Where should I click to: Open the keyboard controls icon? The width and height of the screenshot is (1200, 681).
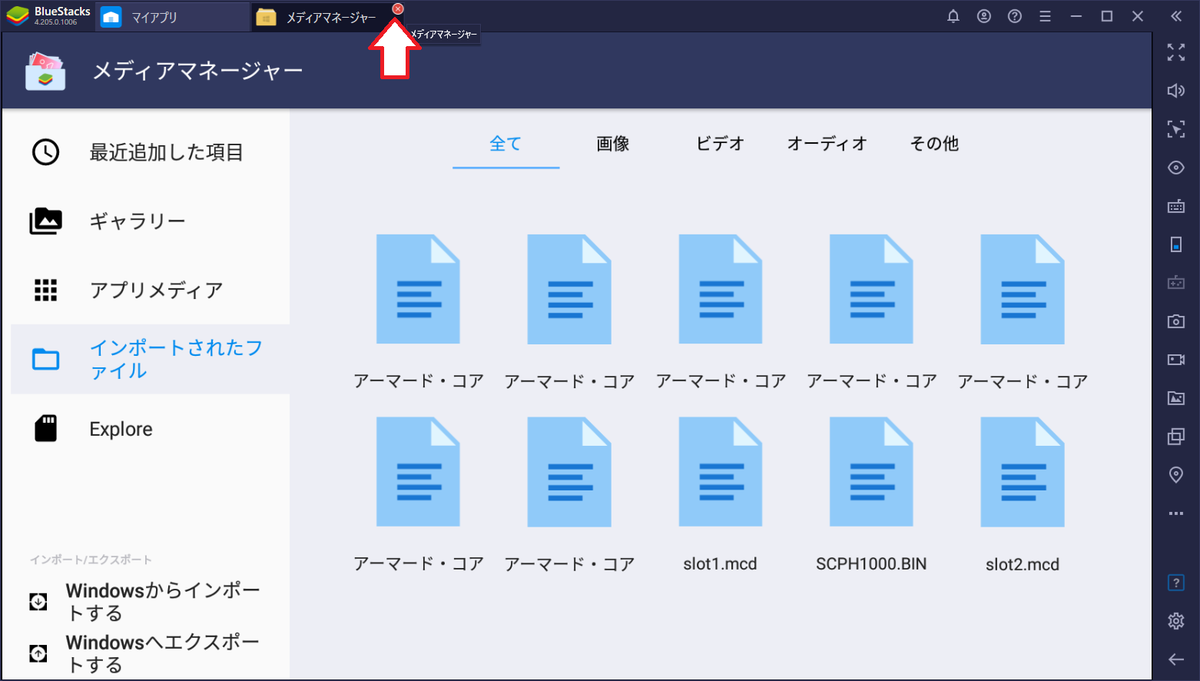[1176, 206]
